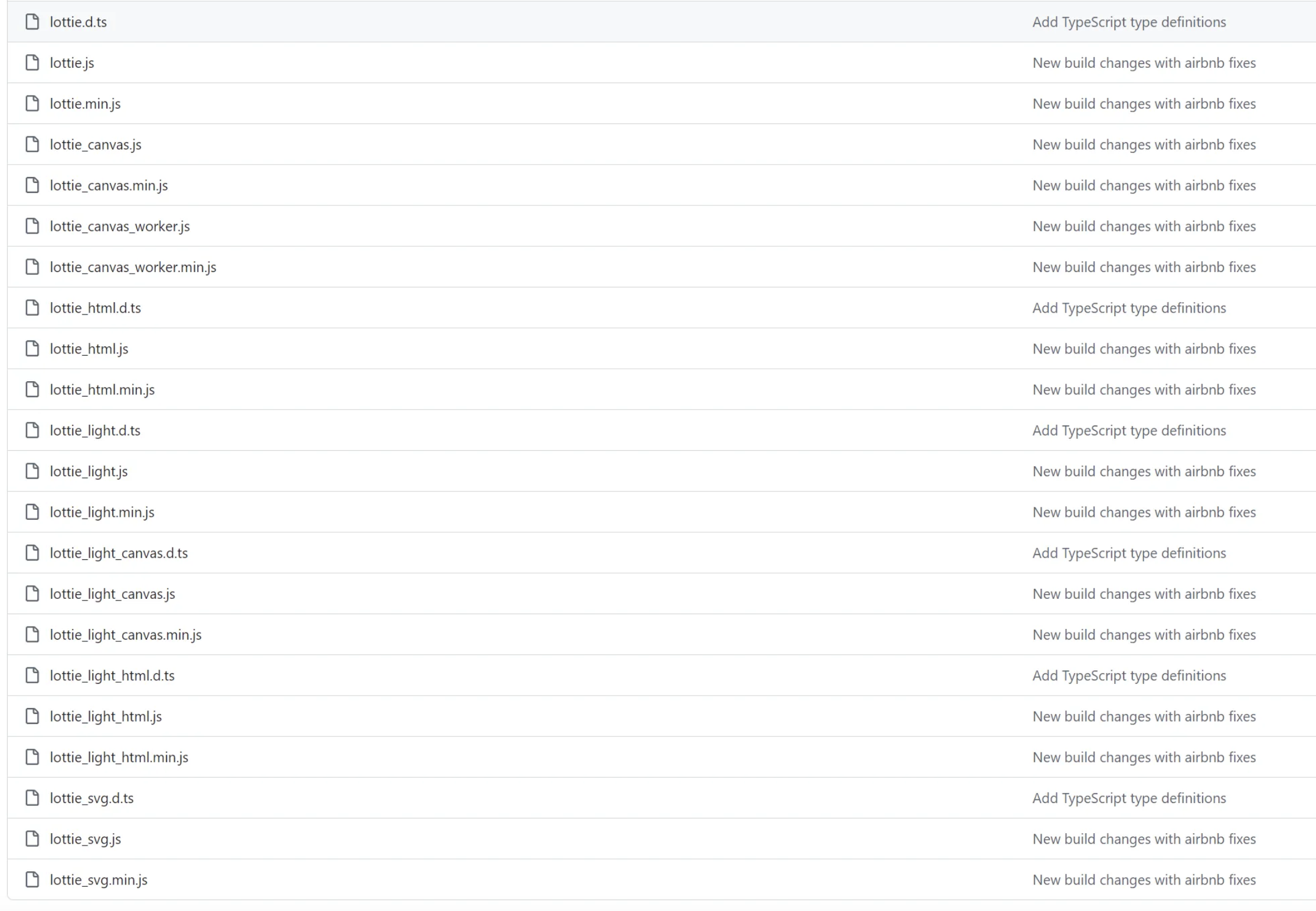This screenshot has width=1316, height=911.
Task: Open commit message in lottie.min.js row
Action: (1144, 103)
